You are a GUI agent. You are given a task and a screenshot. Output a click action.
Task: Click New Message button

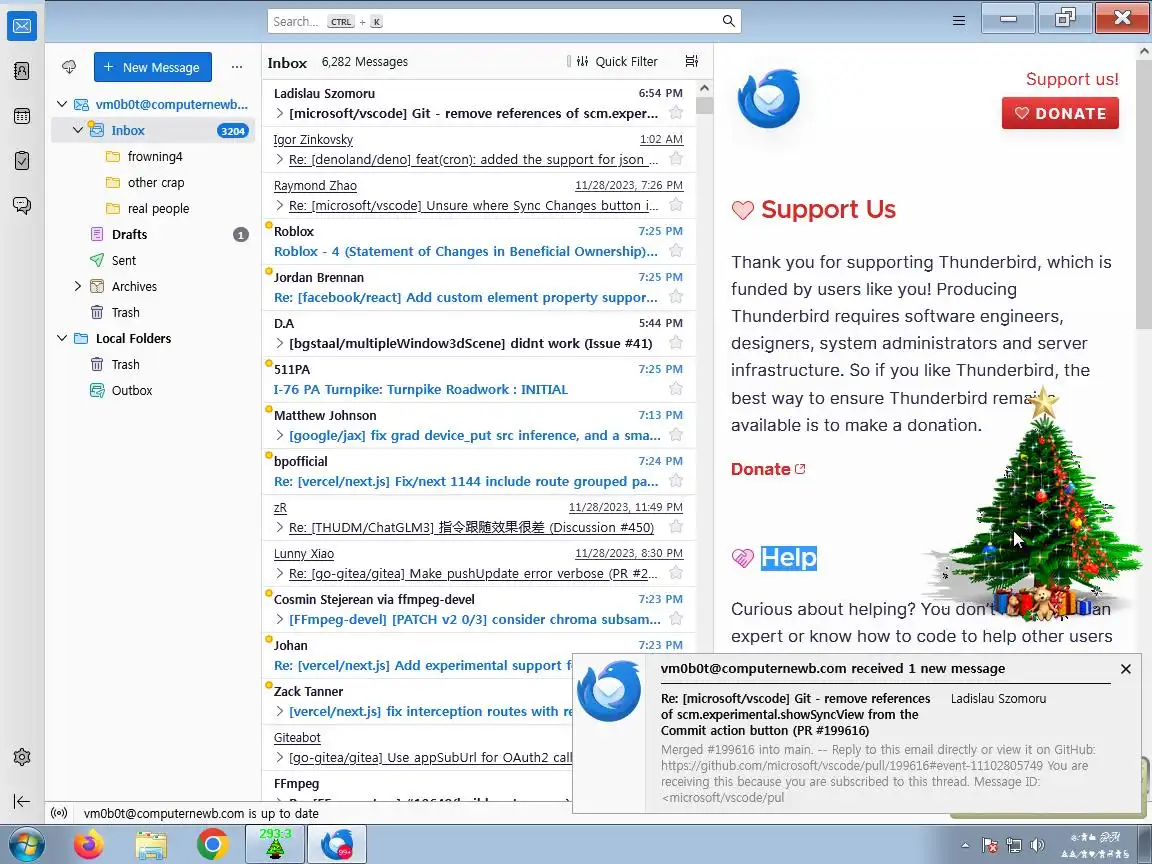(x=153, y=67)
